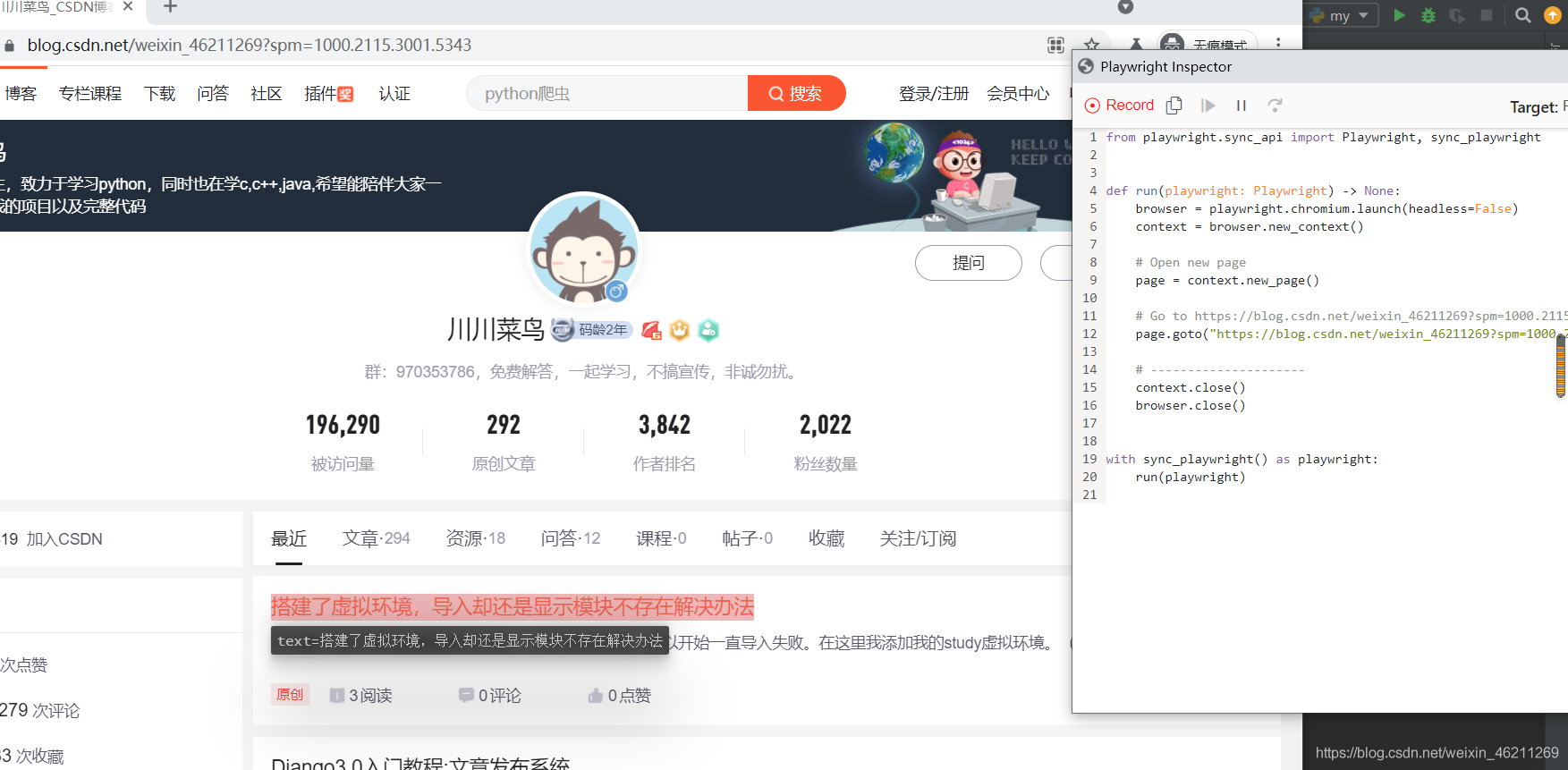Switch to the 课程·0 tab
Screen dimensions: 1568x770
[x=661, y=538]
